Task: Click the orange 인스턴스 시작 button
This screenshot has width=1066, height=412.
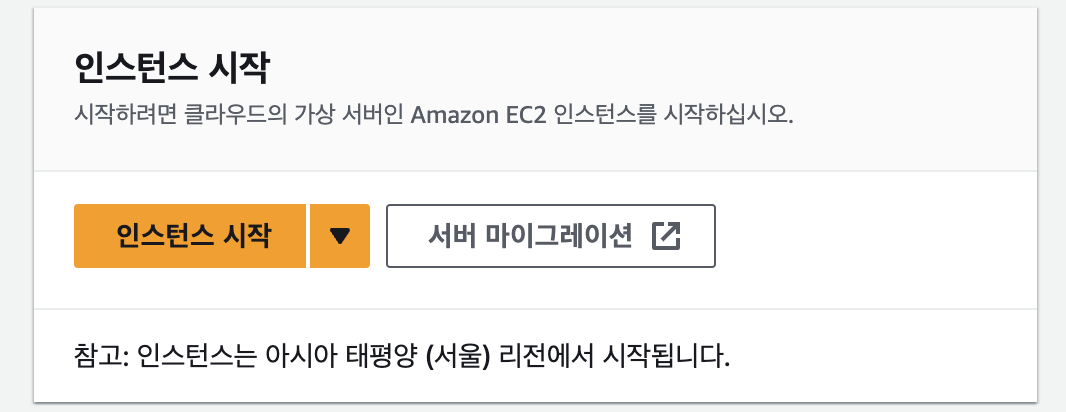Action: point(190,236)
